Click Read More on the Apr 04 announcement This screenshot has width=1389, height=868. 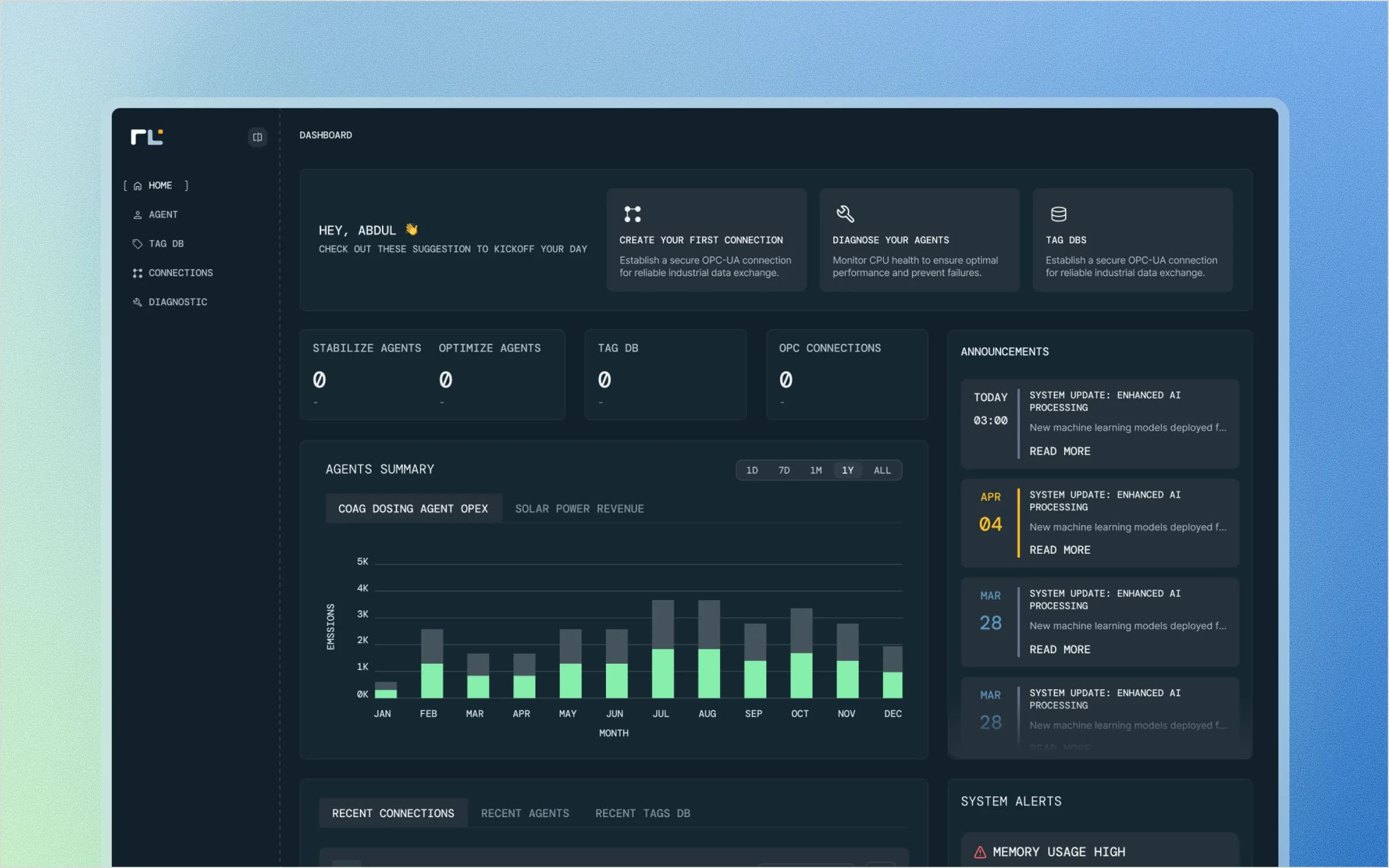pyautogui.click(x=1059, y=550)
